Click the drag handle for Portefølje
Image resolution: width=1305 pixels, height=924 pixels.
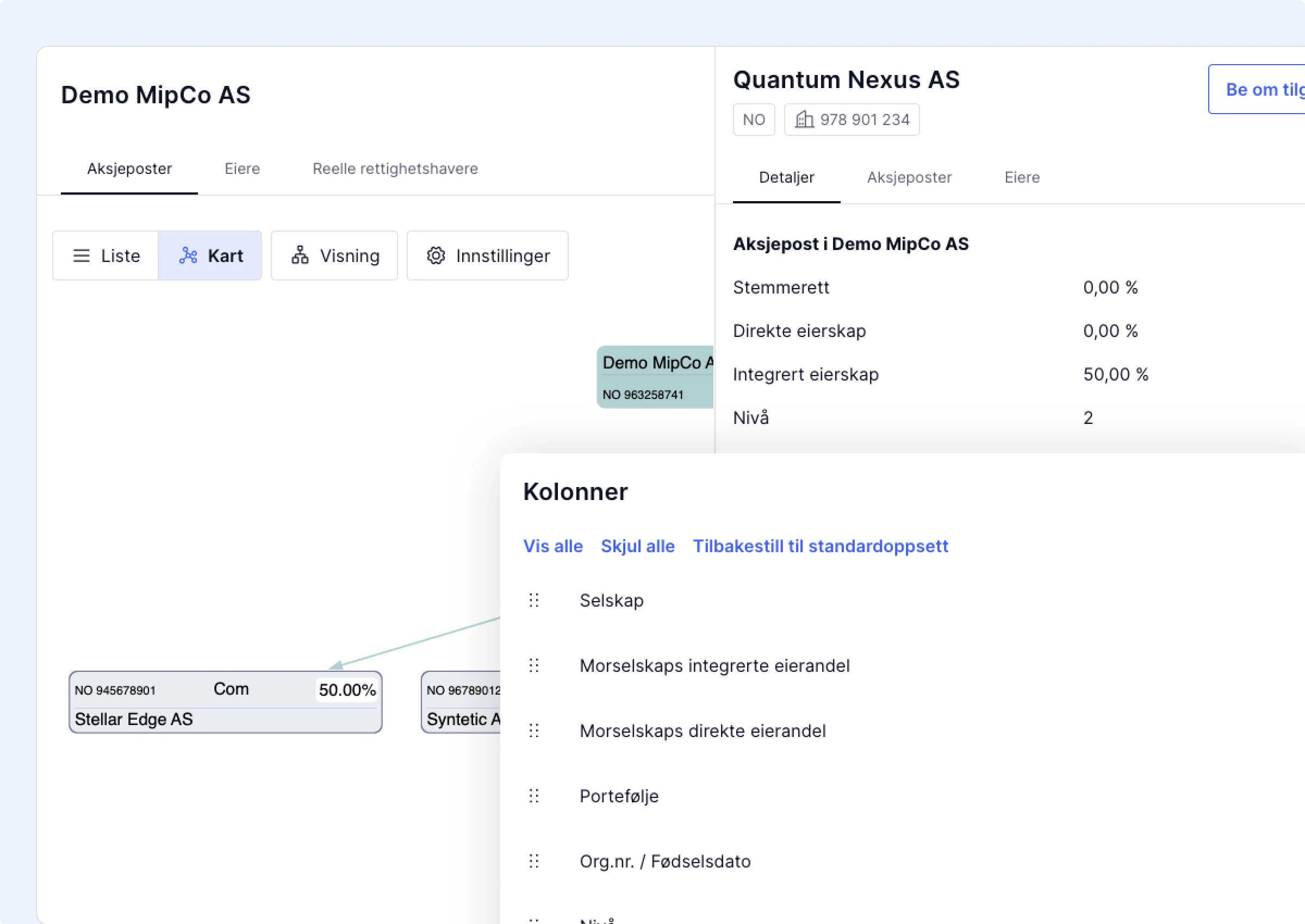pos(534,796)
